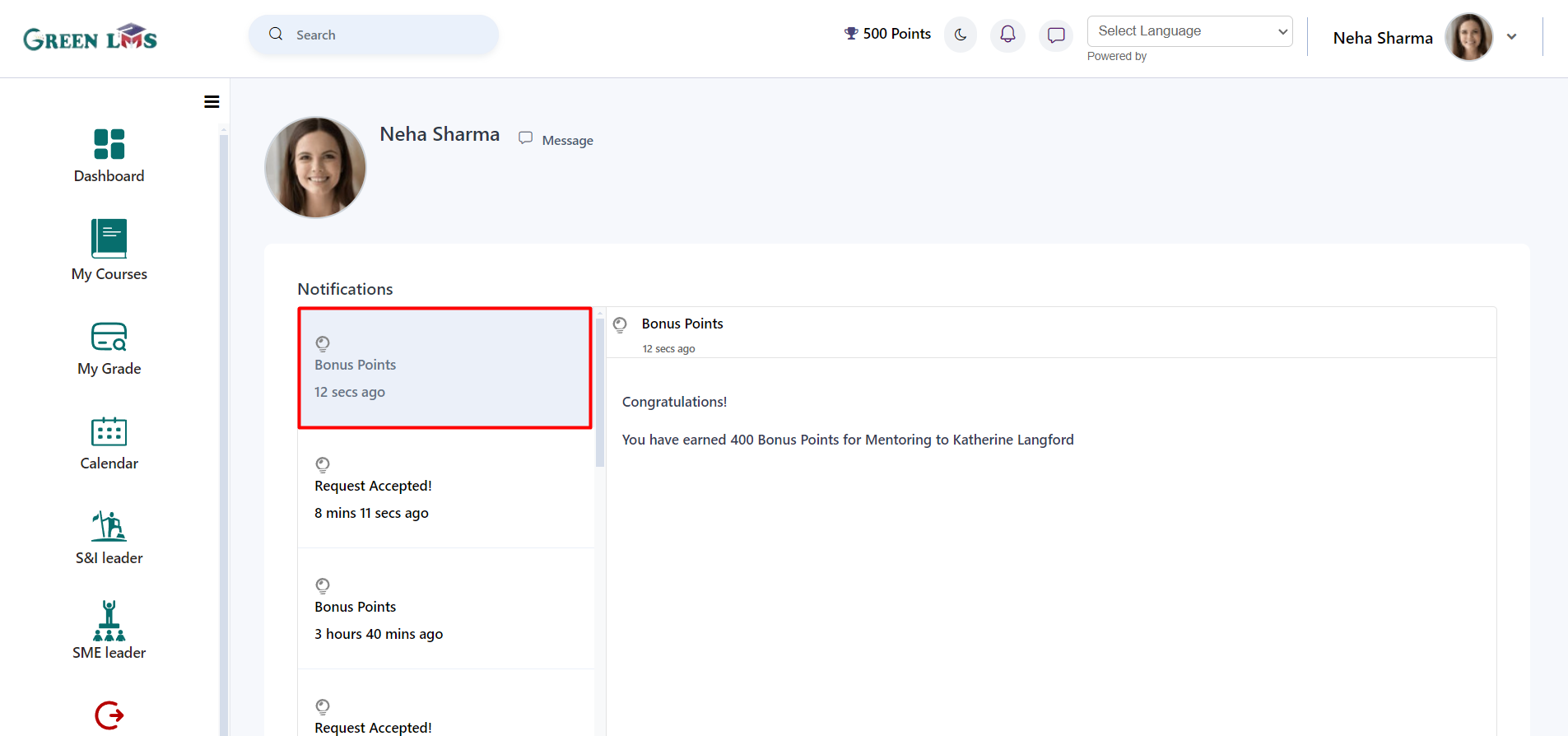Collapse sidebar with hamburger menu icon
The height and width of the screenshot is (736, 1568).
[212, 102]
